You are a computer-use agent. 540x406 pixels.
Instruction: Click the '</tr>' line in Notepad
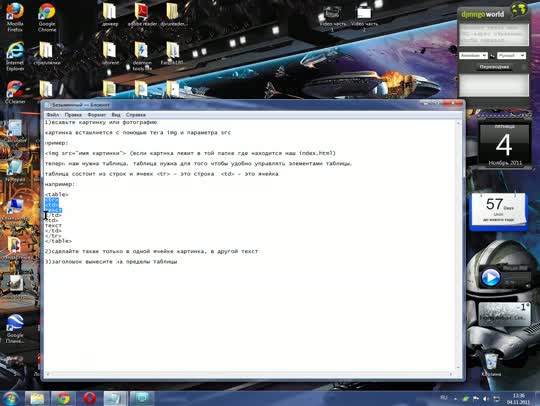(53, 236)
